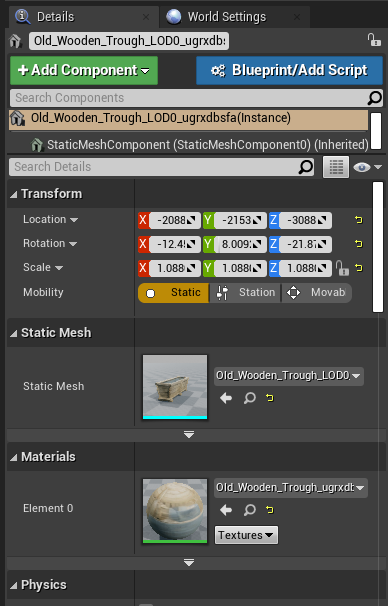Collapse the Physics section
Image resolution: width=388 pixels, height=606 pixels.
(14, 586)
